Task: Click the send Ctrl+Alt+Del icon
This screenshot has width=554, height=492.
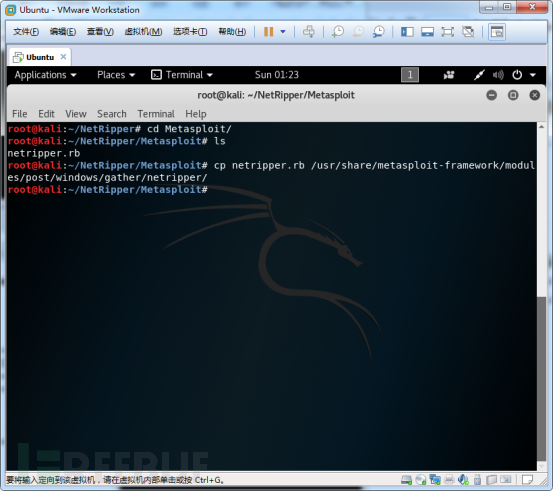Action: [x=309, y=31]
